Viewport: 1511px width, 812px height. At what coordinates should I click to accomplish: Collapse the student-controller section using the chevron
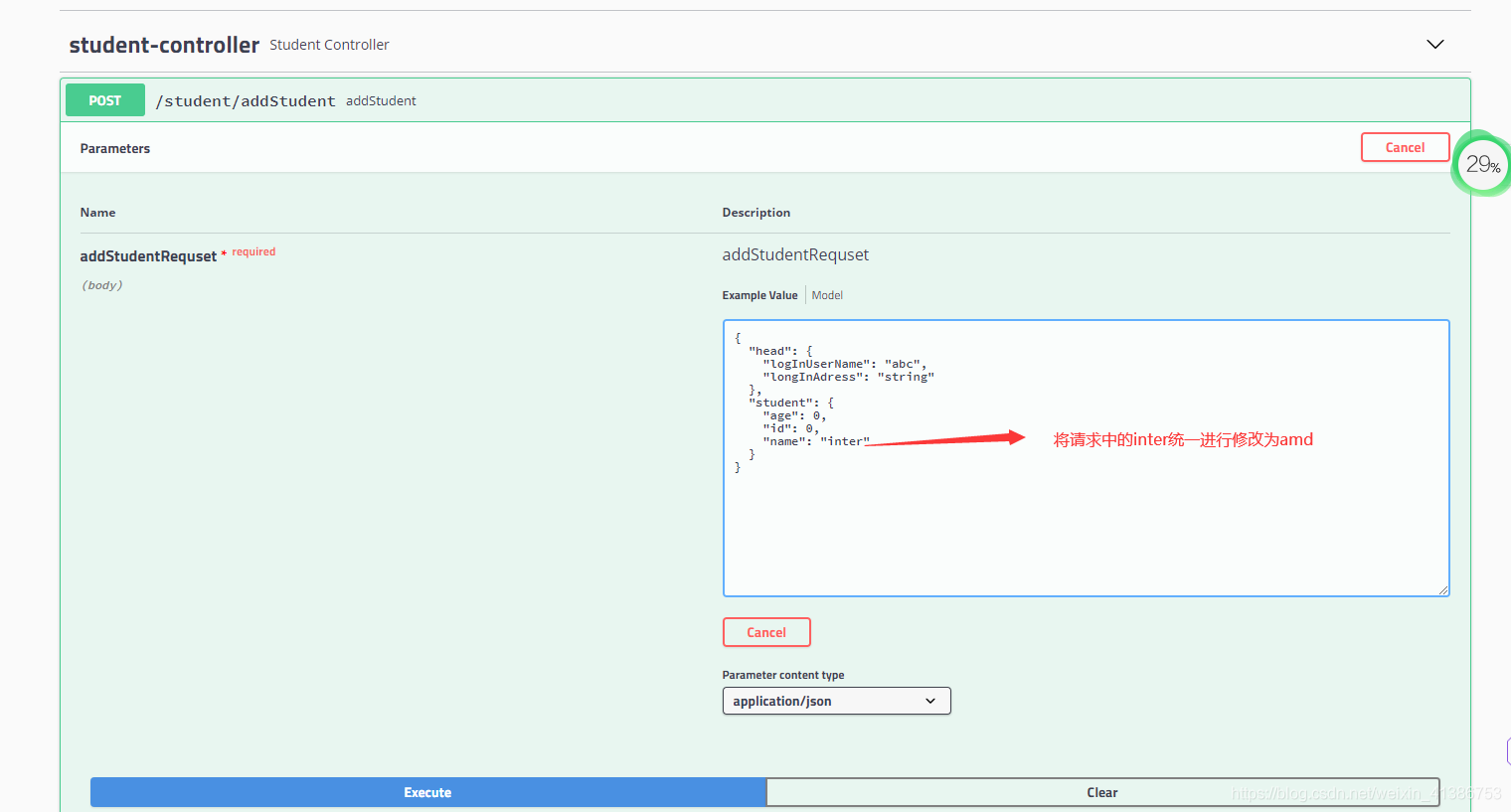pyautogui.click(x=1434, y=44)
